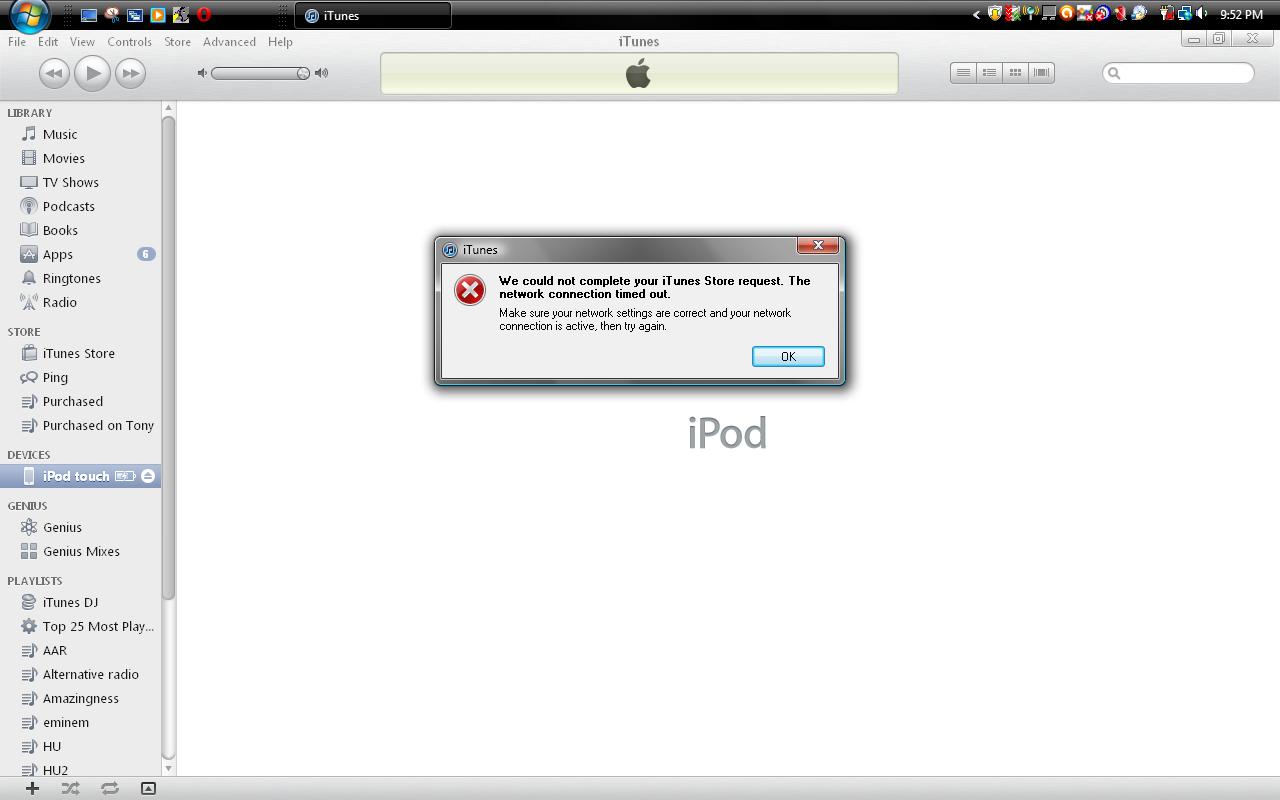
Task: Click the iTunes taskbar button
Action: pyautogui.click(x=374, y=15)
